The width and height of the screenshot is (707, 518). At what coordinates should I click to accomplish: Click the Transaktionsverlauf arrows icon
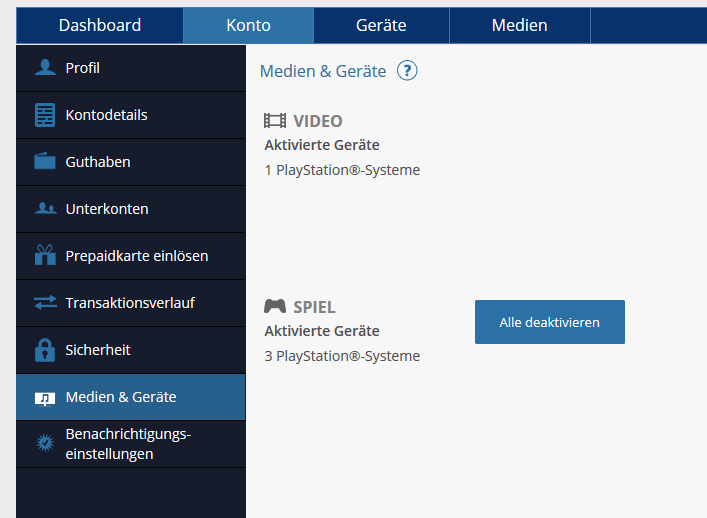46,302
